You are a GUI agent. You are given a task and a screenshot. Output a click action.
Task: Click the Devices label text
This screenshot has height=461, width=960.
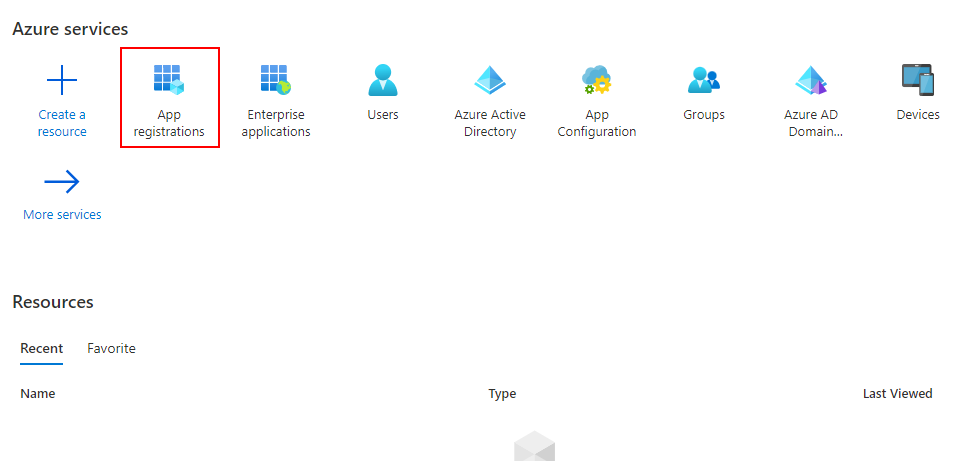point(918,114)
